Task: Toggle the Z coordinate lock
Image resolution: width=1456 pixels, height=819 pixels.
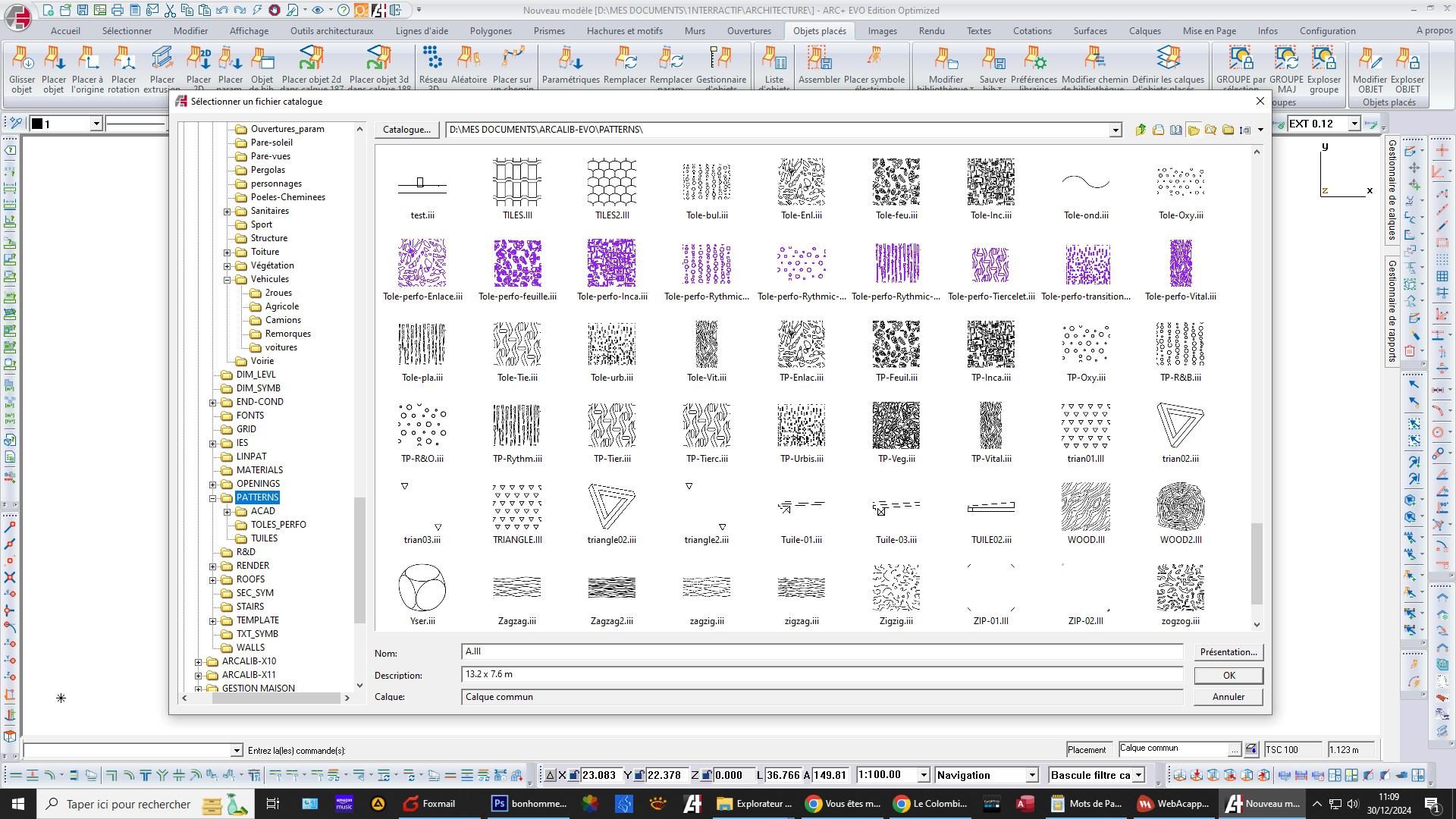Action: tap(706, 775)
